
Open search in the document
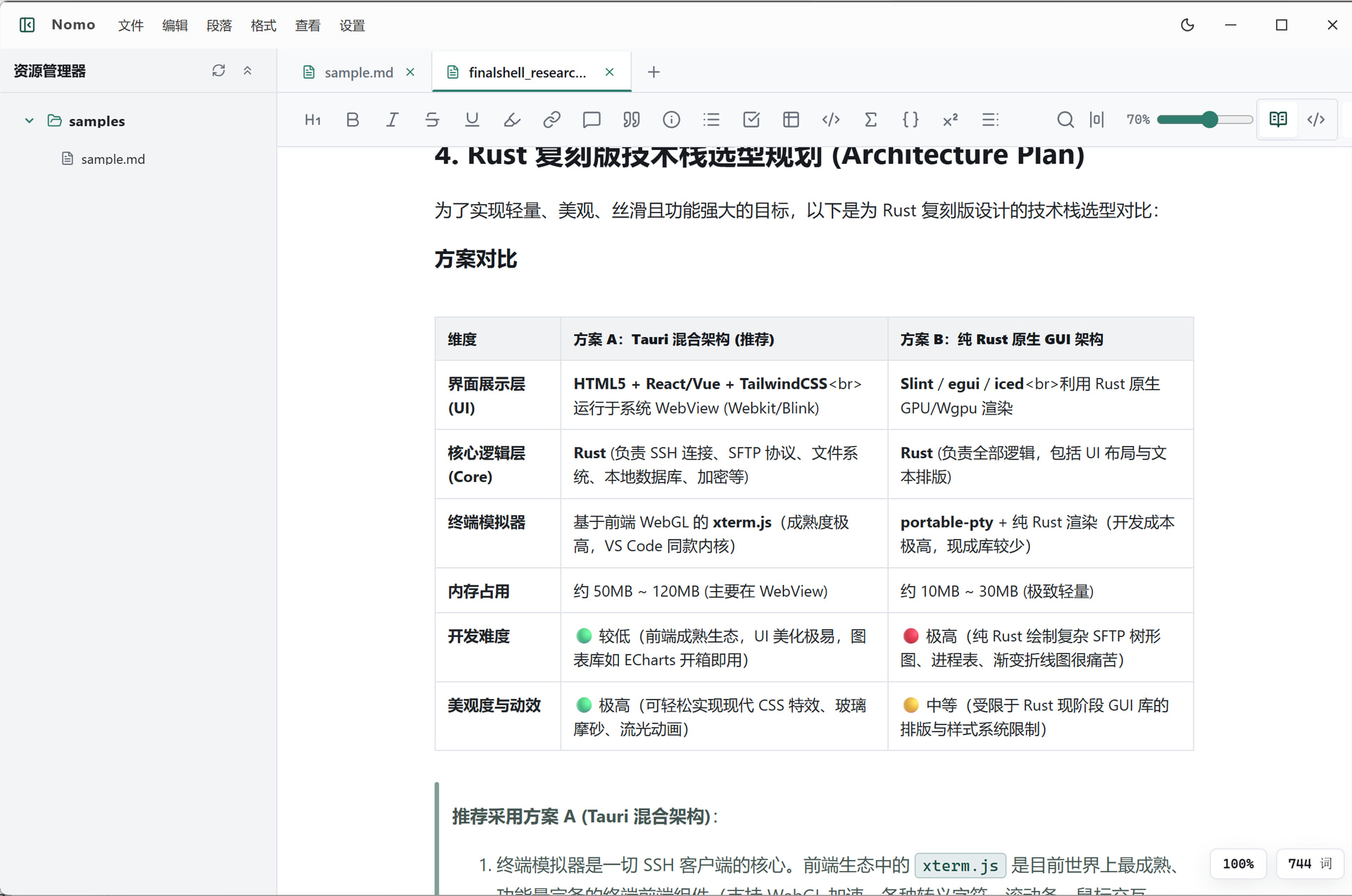coord(1065,120)
